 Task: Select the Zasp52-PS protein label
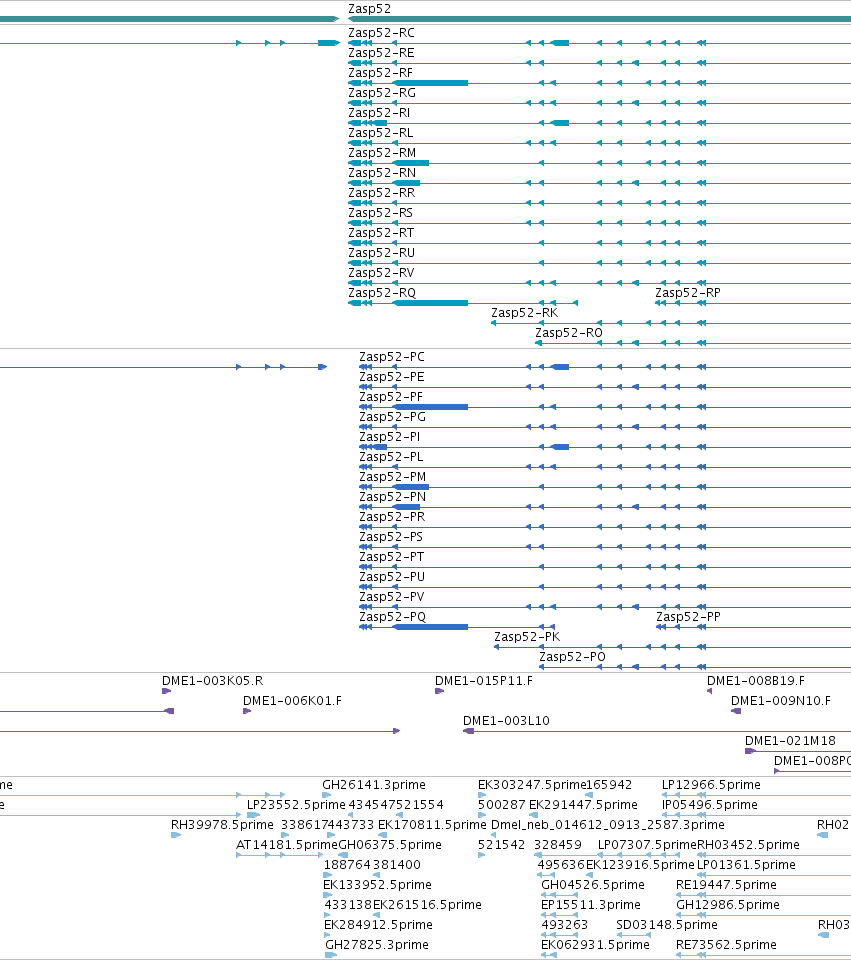pyautogui.click(x=391, y=537)
